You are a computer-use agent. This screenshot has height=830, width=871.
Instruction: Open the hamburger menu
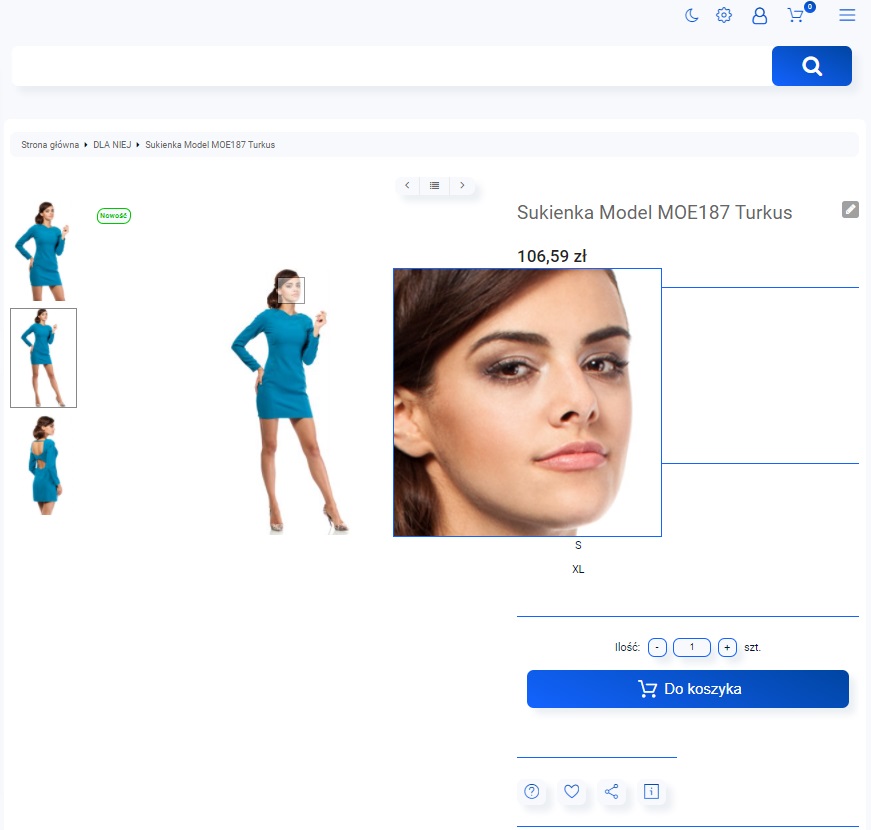coord(847,15)
